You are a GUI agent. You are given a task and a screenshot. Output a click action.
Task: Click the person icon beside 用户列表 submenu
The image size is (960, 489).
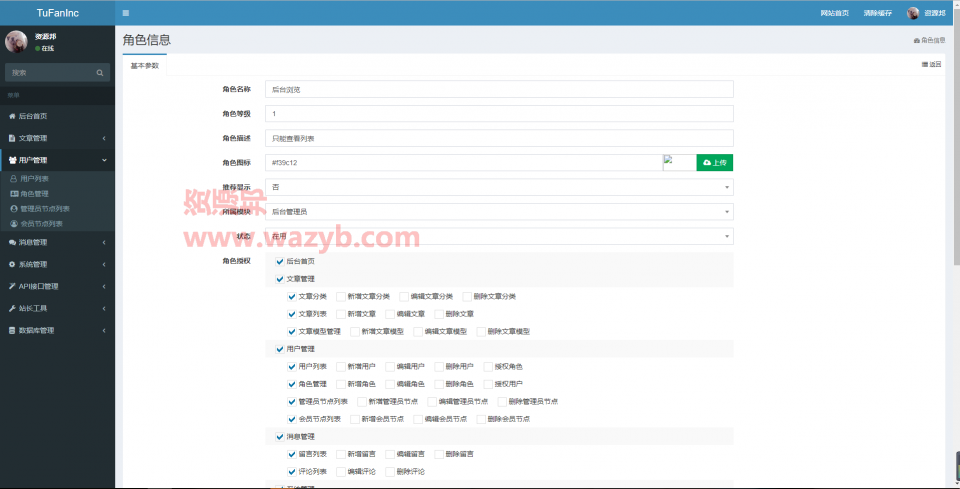tap(14, 179)
